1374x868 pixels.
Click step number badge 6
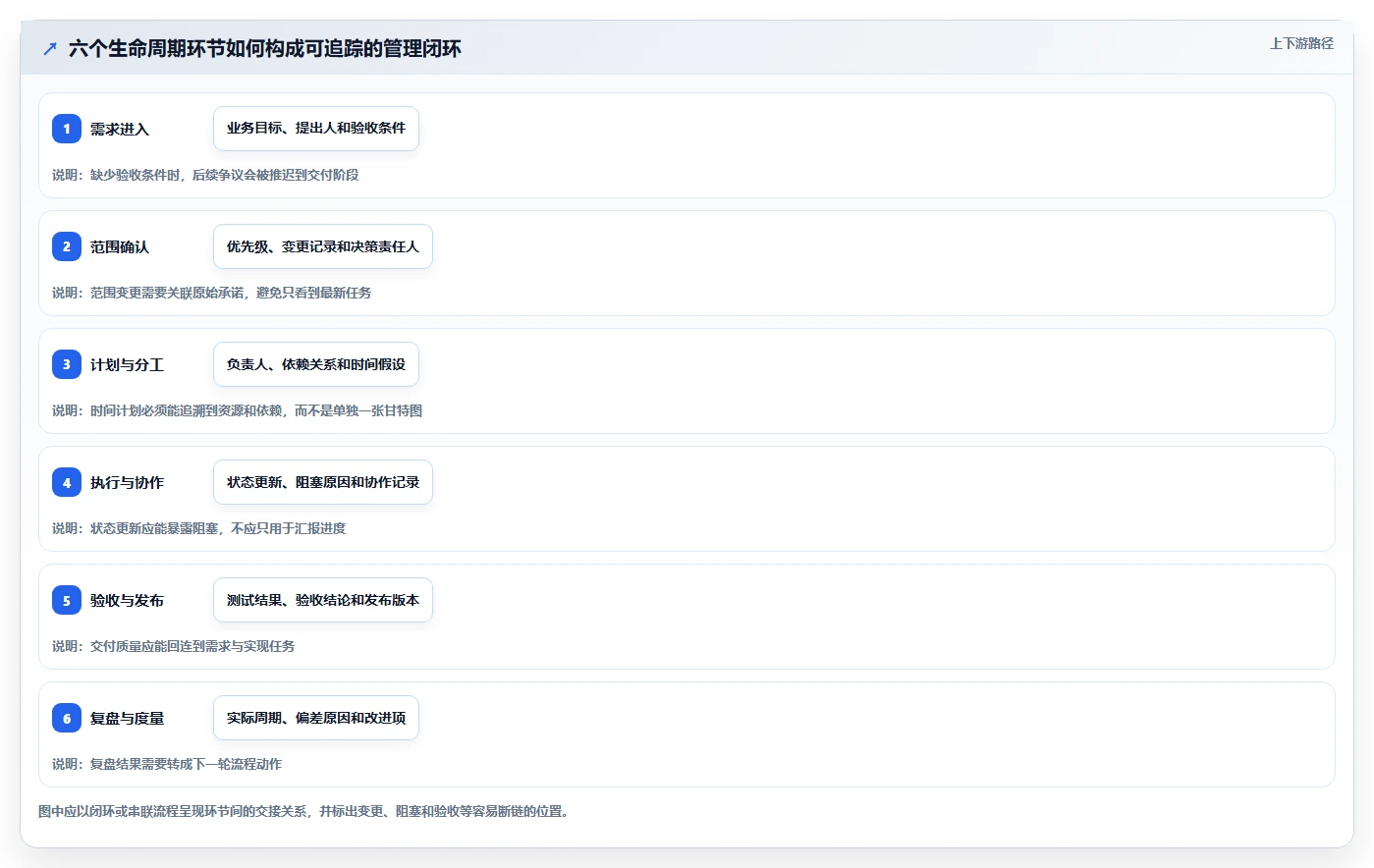point(67,718)
